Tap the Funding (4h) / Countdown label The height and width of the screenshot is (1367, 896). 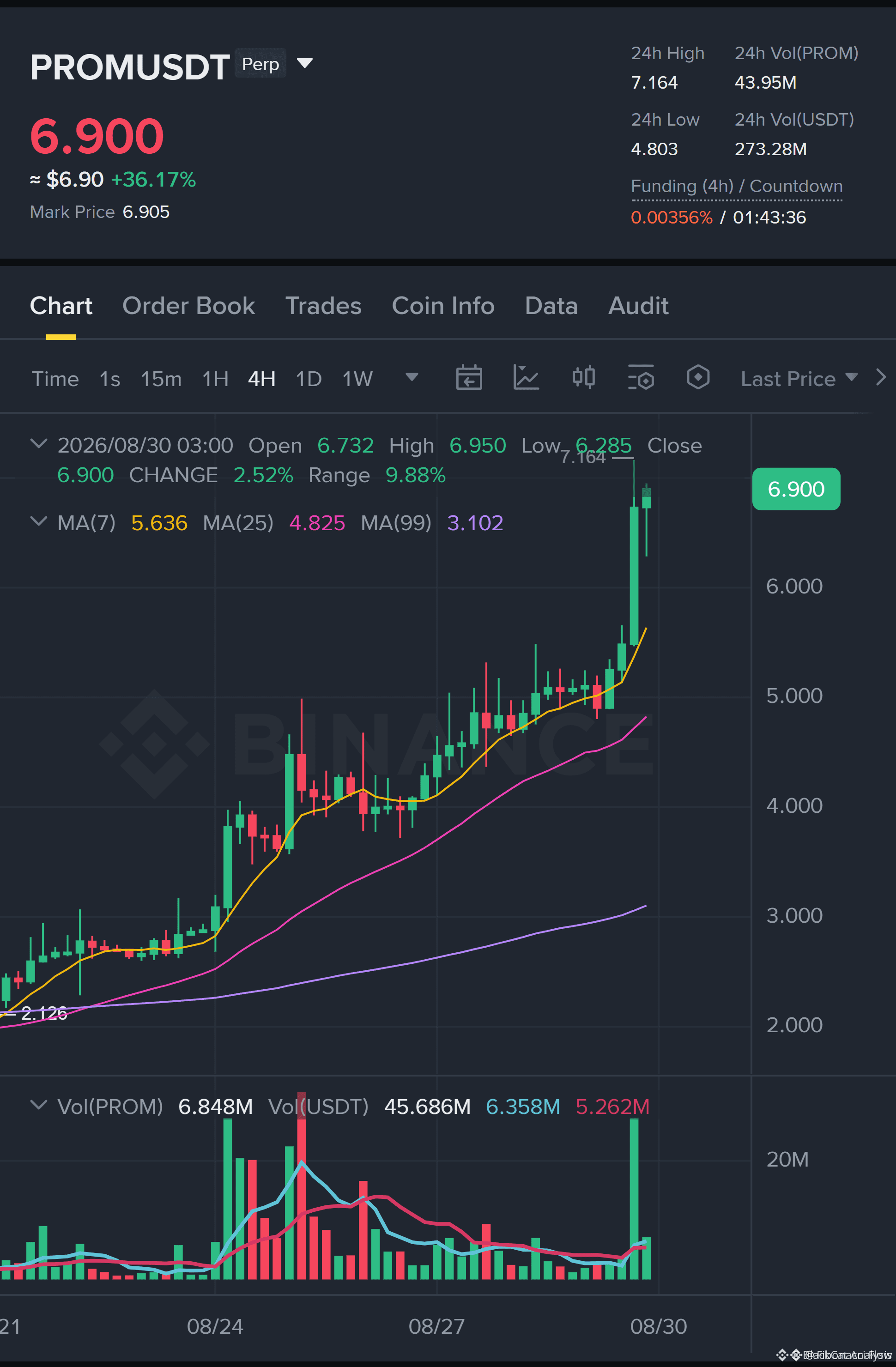(737, 186)
